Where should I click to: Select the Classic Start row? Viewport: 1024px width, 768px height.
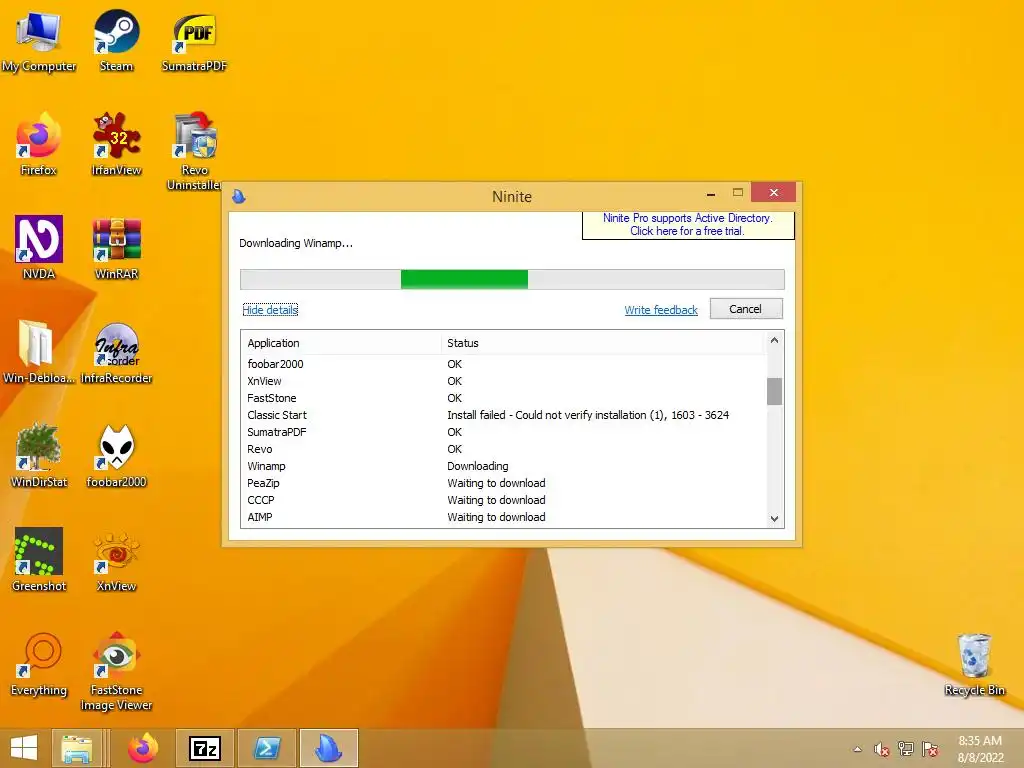(x=503, y=415)
